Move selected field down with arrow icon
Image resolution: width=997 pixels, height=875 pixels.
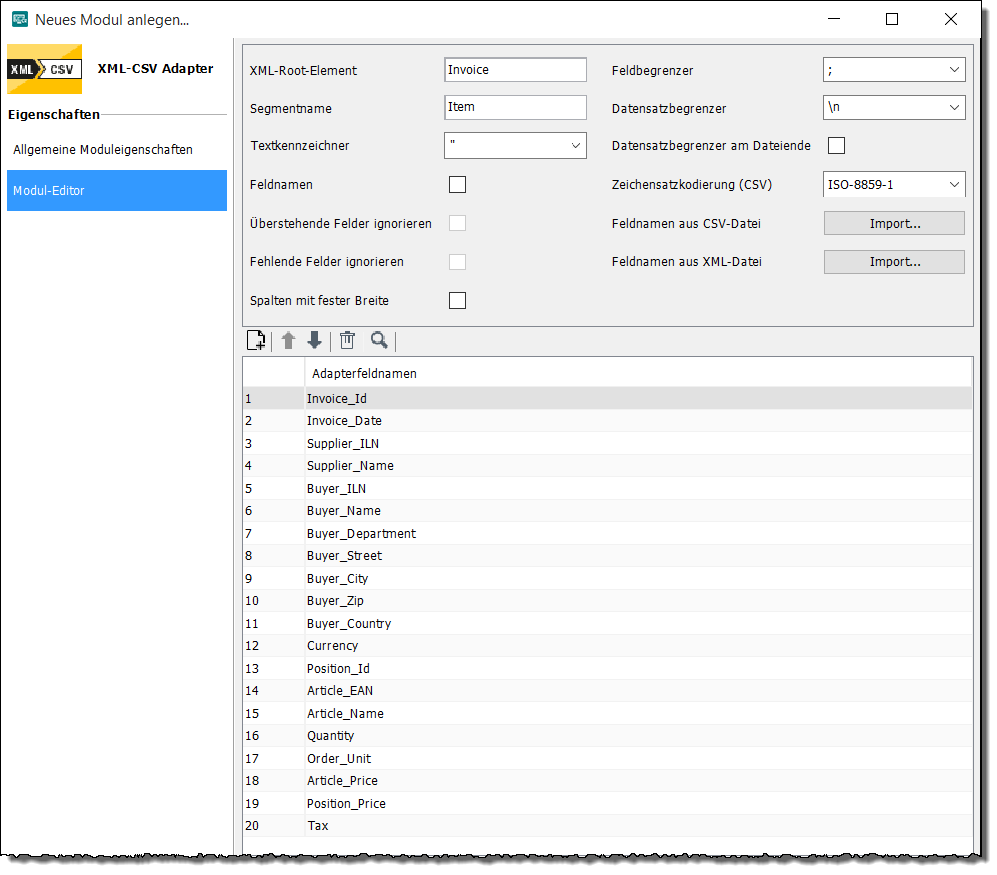tap(314, 341)
